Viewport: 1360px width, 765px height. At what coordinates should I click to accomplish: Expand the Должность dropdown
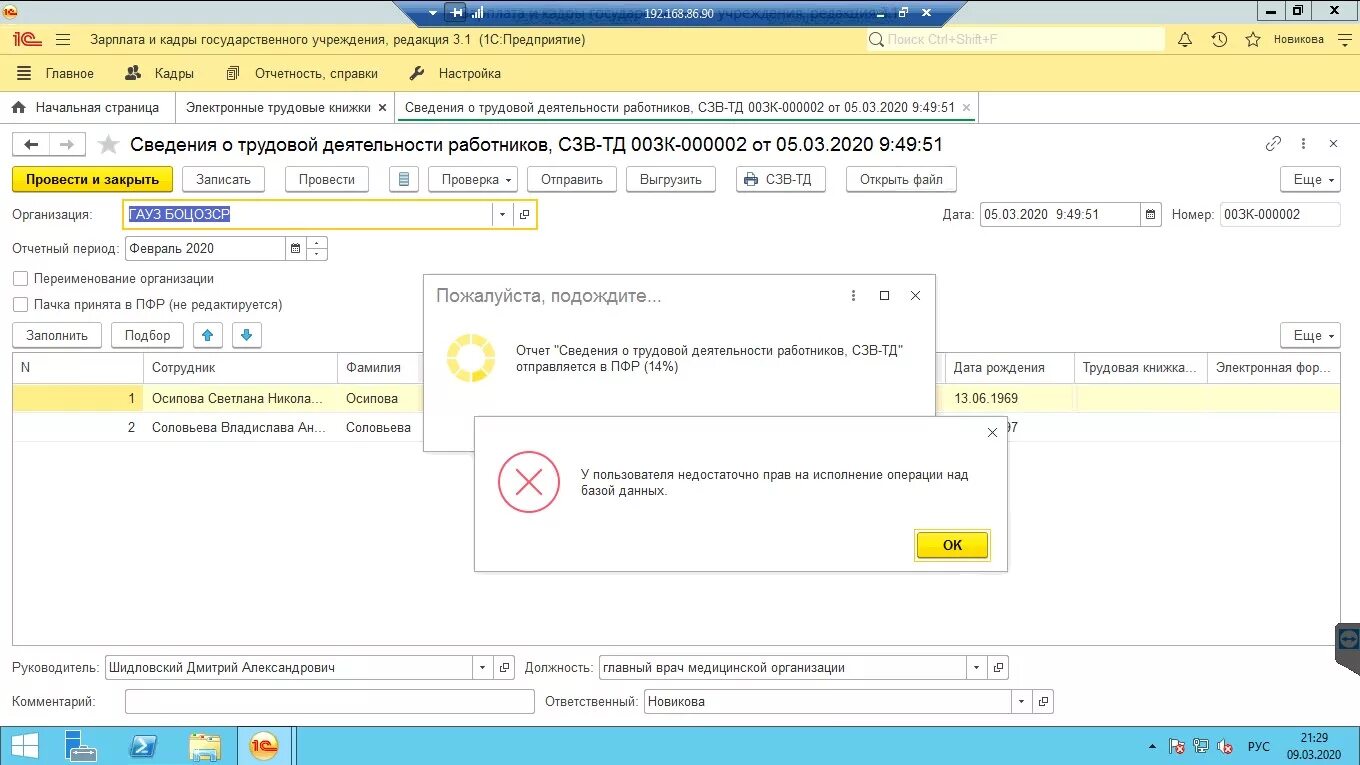click(976, 668)
